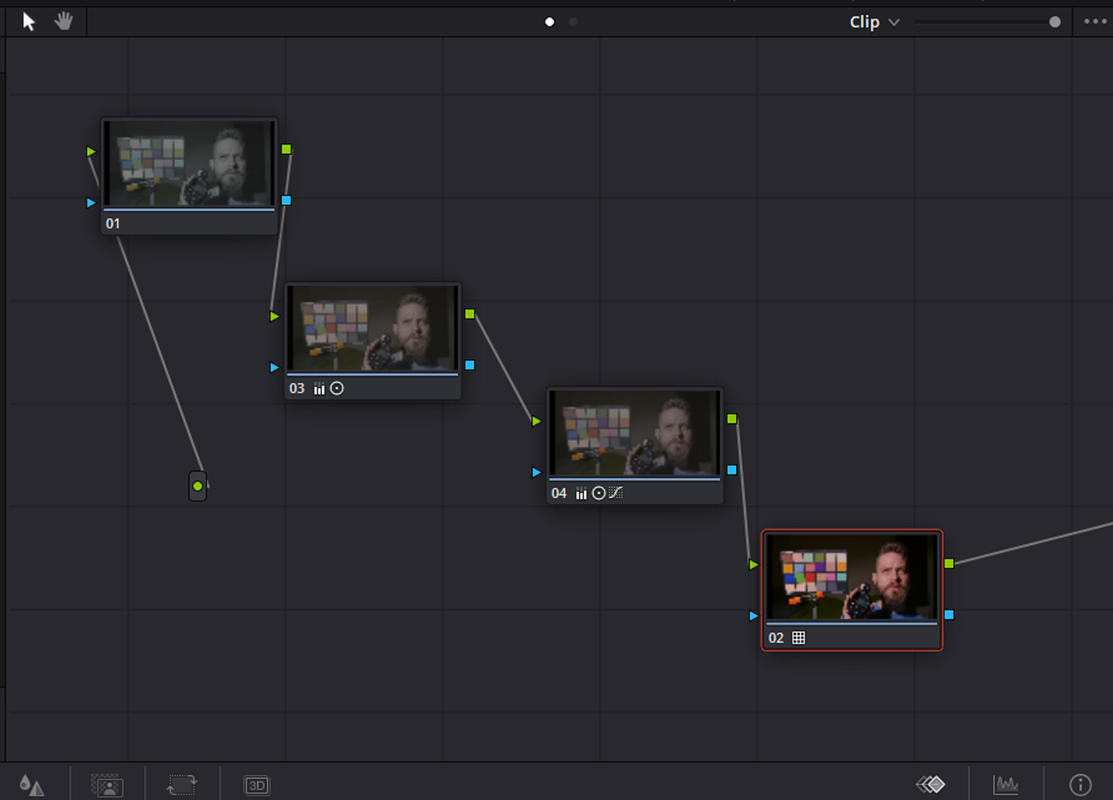
Task: Open the information panel
Action: [1080, 784]
